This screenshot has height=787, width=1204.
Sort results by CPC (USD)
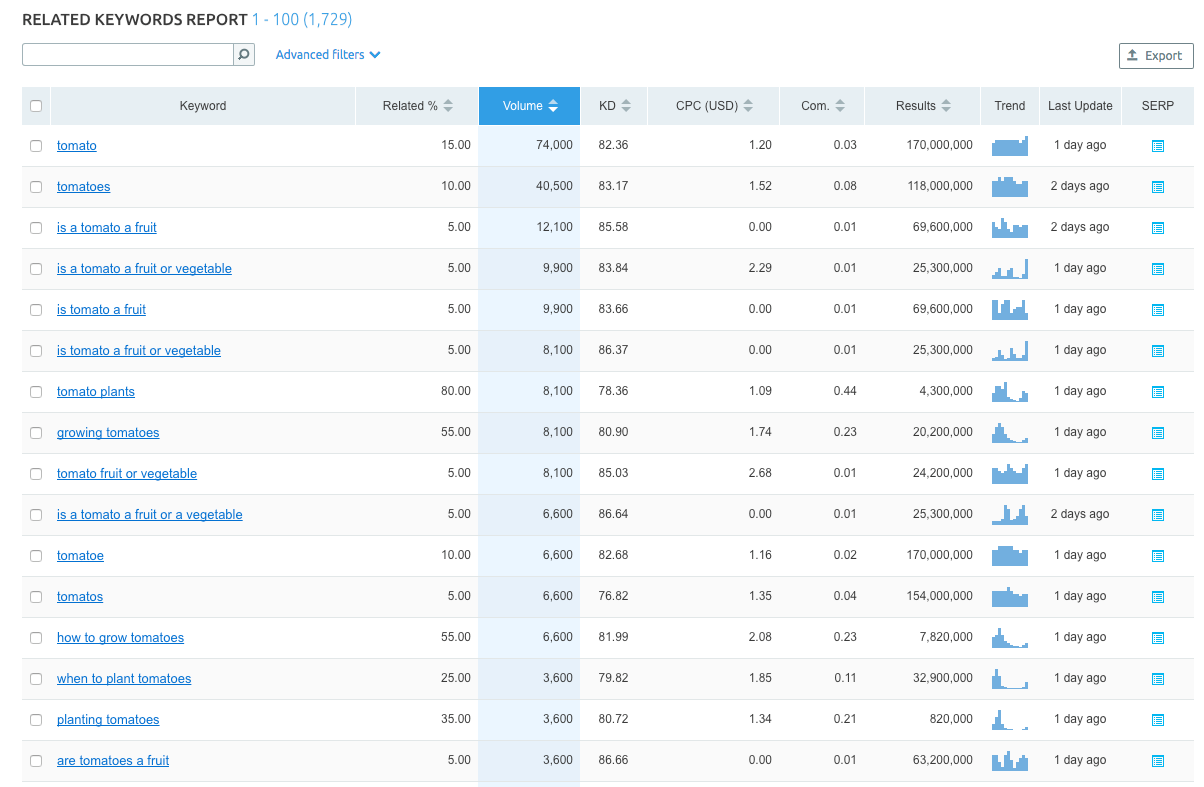712,105
